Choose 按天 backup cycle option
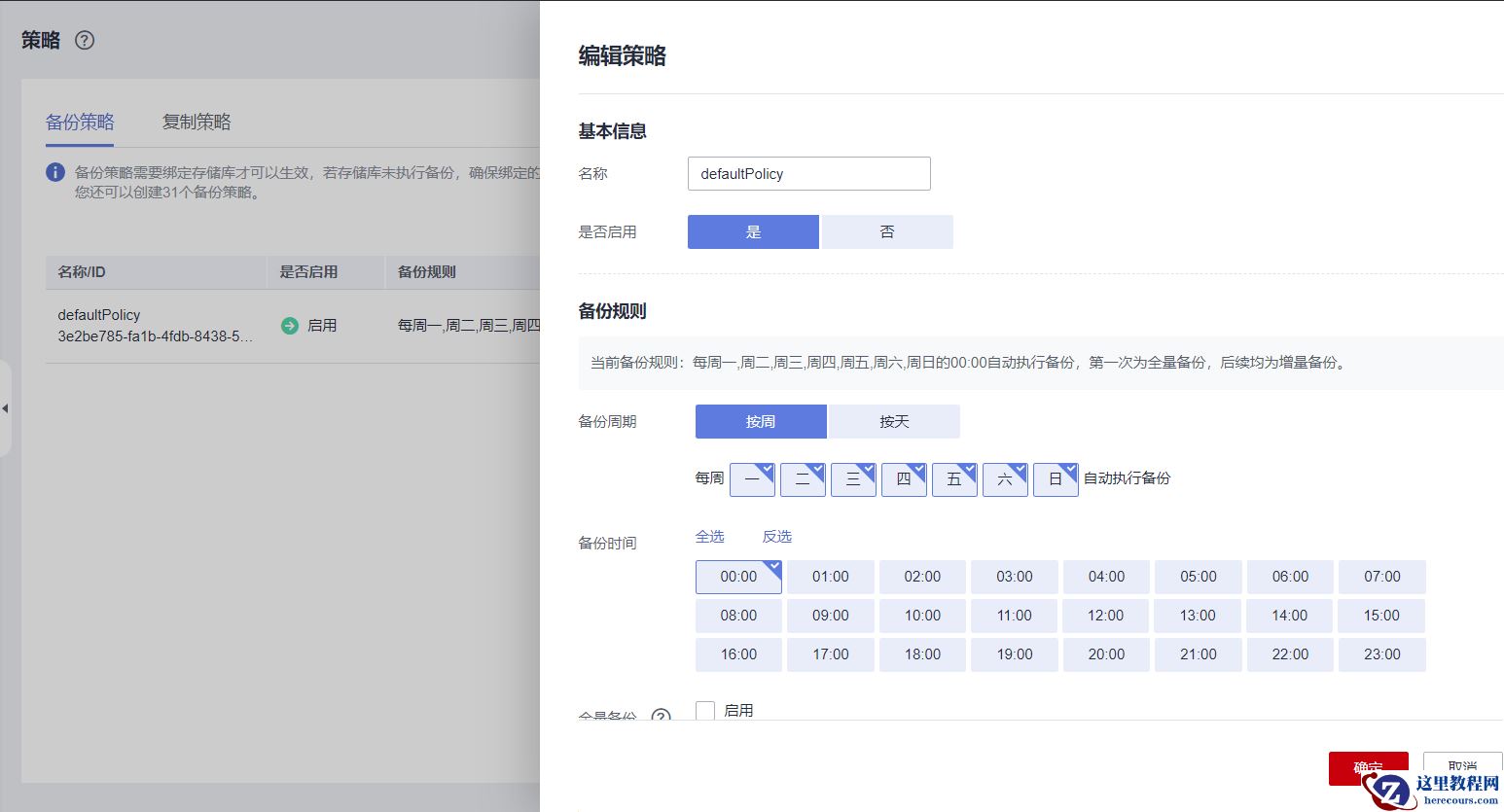Image resolution: width=1504 pixels, height=812 pixels. click(893, 422)
